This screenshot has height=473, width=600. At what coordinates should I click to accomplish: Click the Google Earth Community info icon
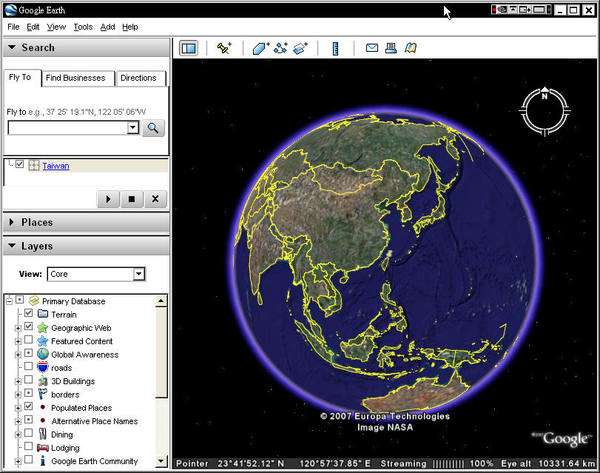coord(43,461)
